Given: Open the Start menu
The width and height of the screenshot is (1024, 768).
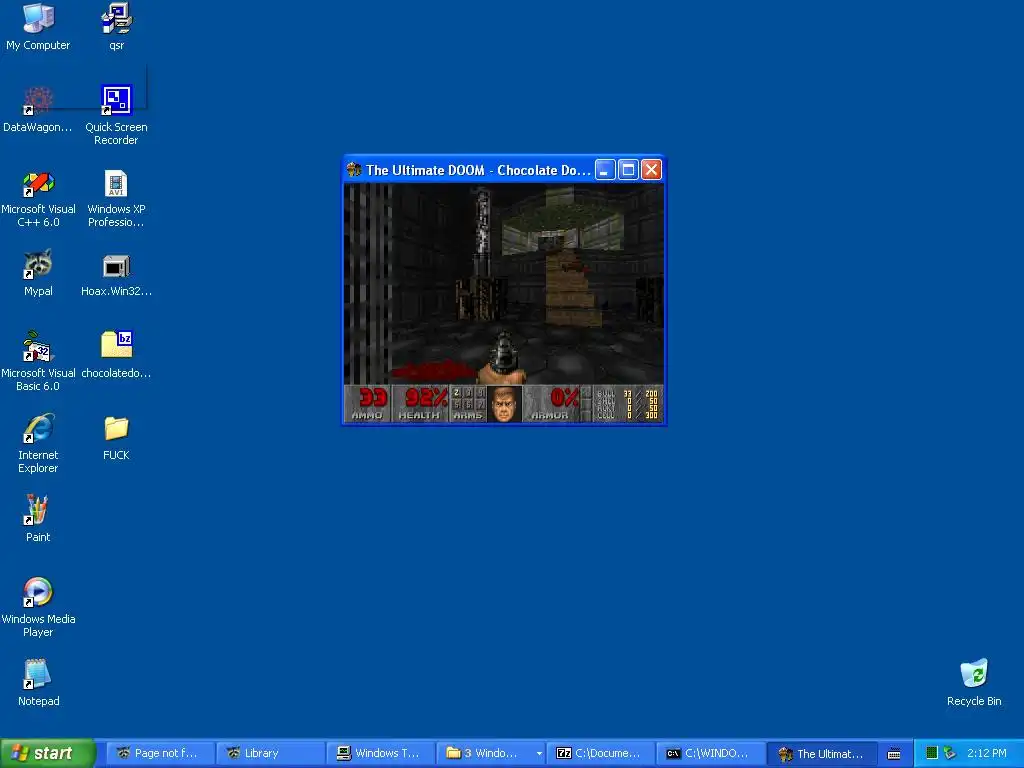Looking at the screenshot, I should click(48, 753).
